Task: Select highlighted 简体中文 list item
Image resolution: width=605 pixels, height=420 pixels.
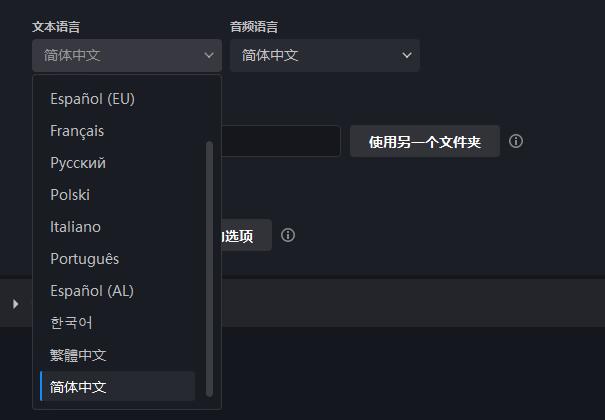Action: pos(118,386)
